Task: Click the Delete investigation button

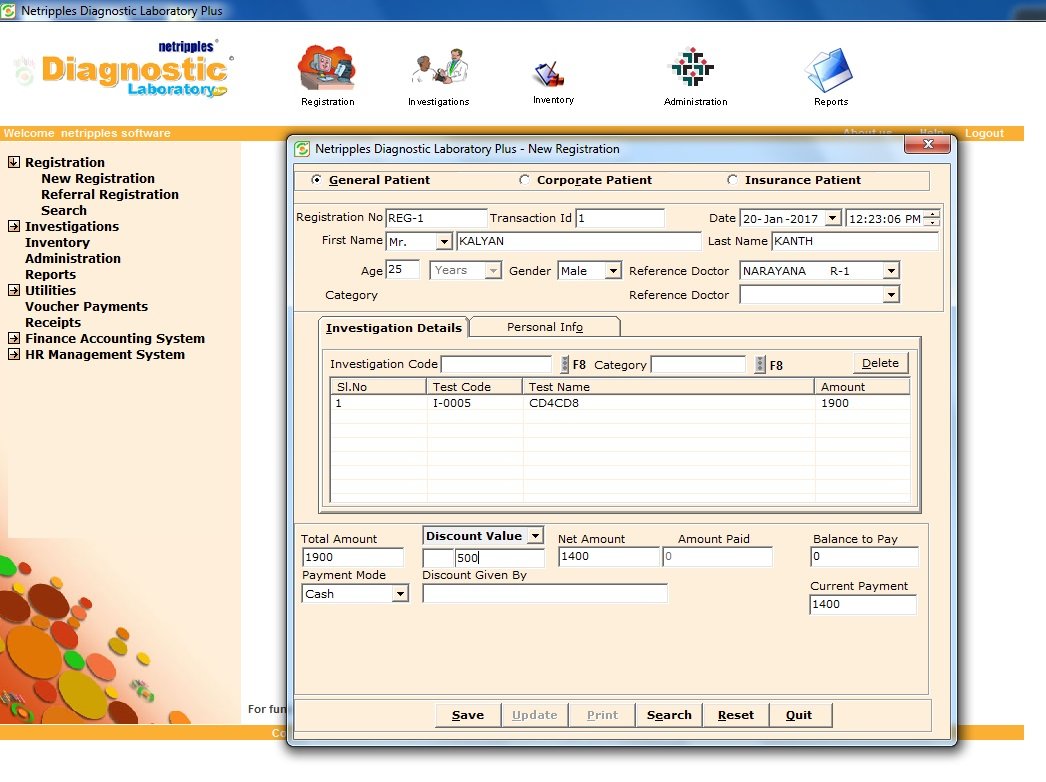Action: [880, 363]
